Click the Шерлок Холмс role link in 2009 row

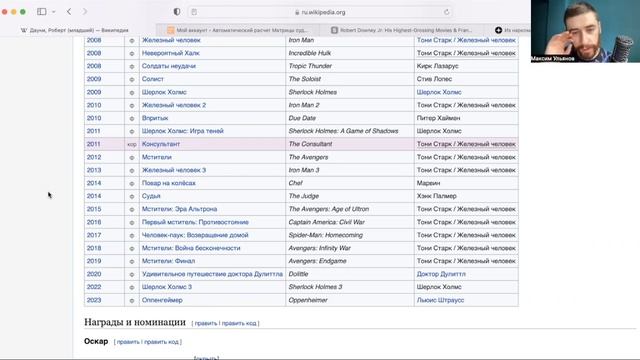coord(439,92)
